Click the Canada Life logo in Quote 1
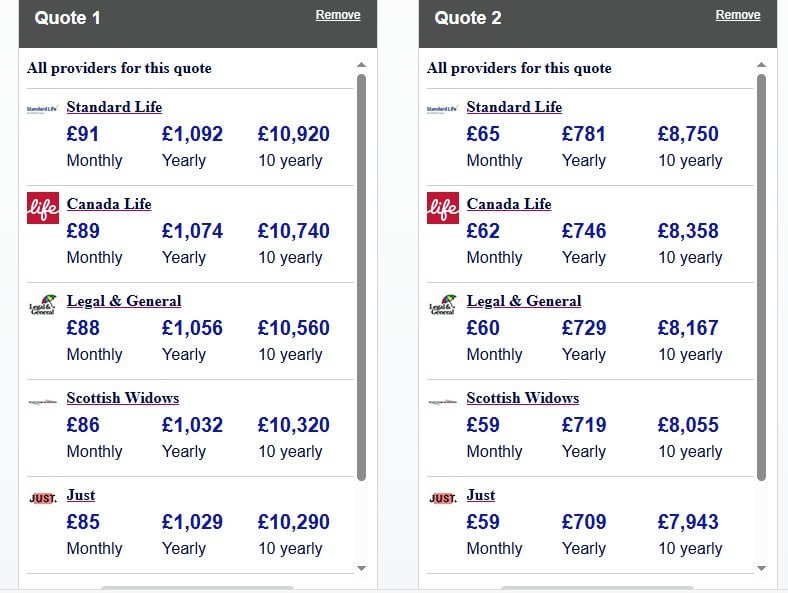The width and height of the screenshot is (788, 593). click(43, 208)
